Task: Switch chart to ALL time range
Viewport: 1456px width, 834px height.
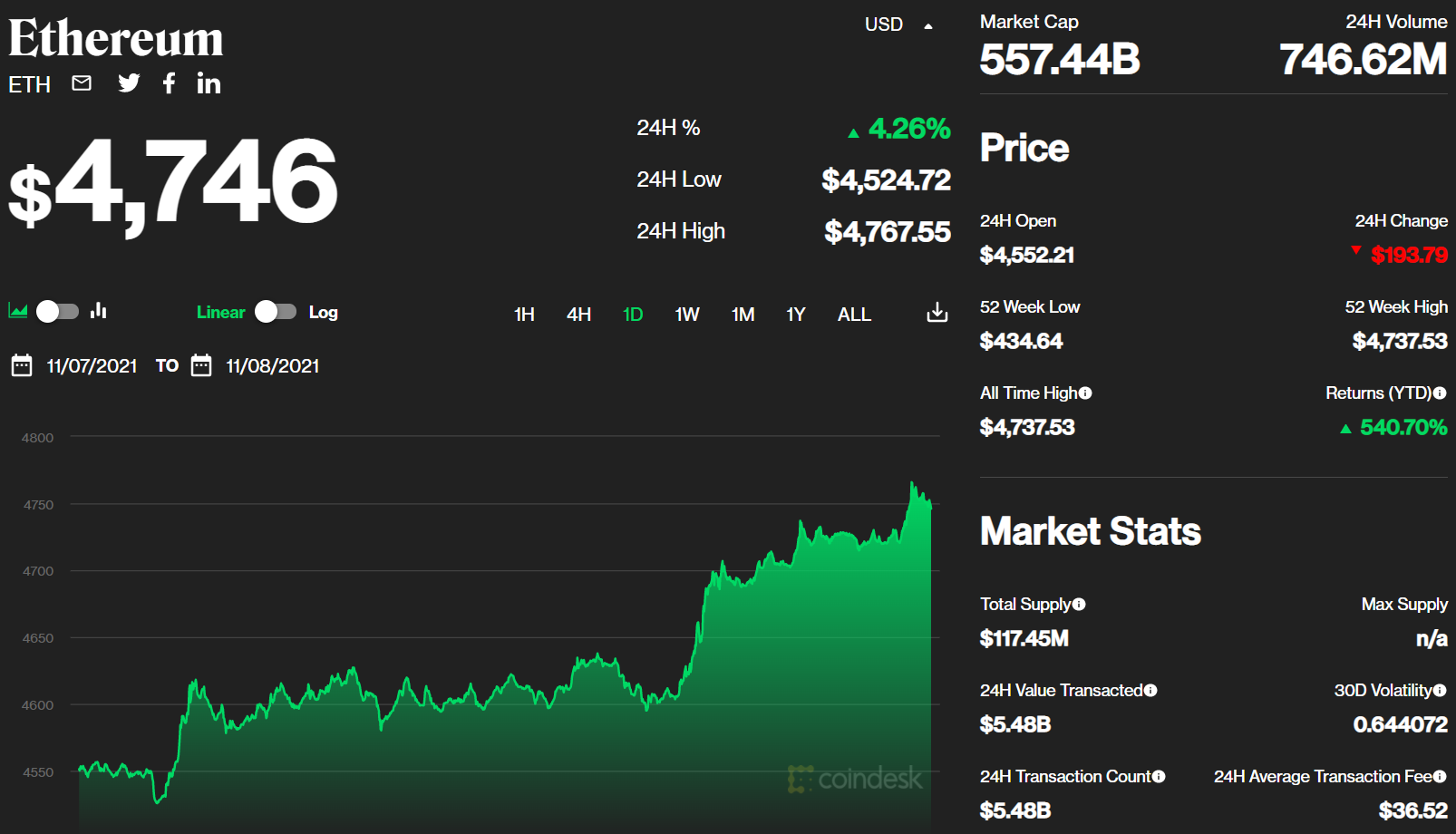Action: 854,315
